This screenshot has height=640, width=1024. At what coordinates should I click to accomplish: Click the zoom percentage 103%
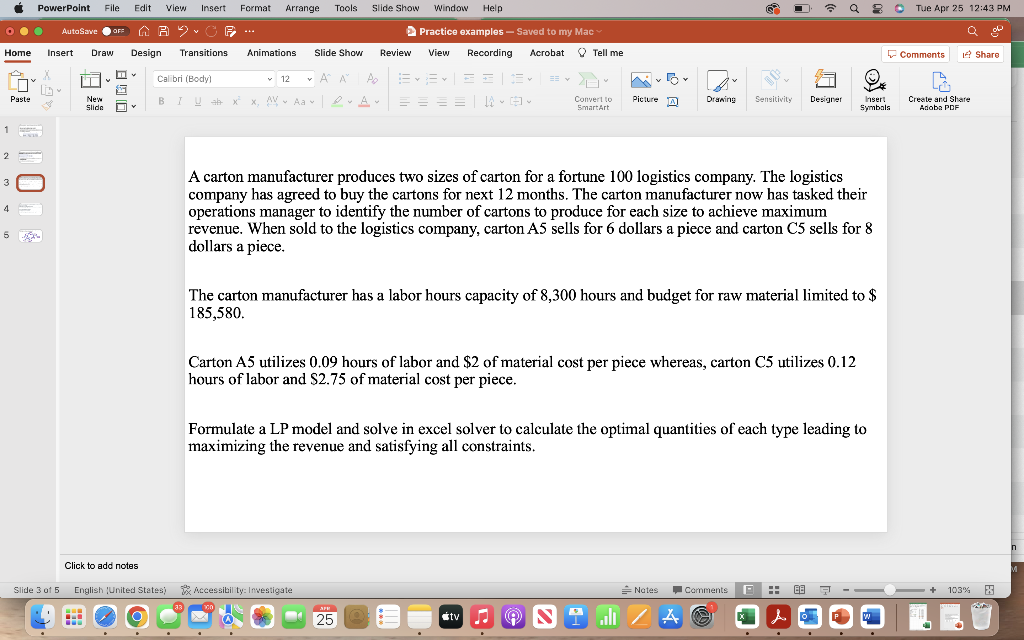coord(959,590)
